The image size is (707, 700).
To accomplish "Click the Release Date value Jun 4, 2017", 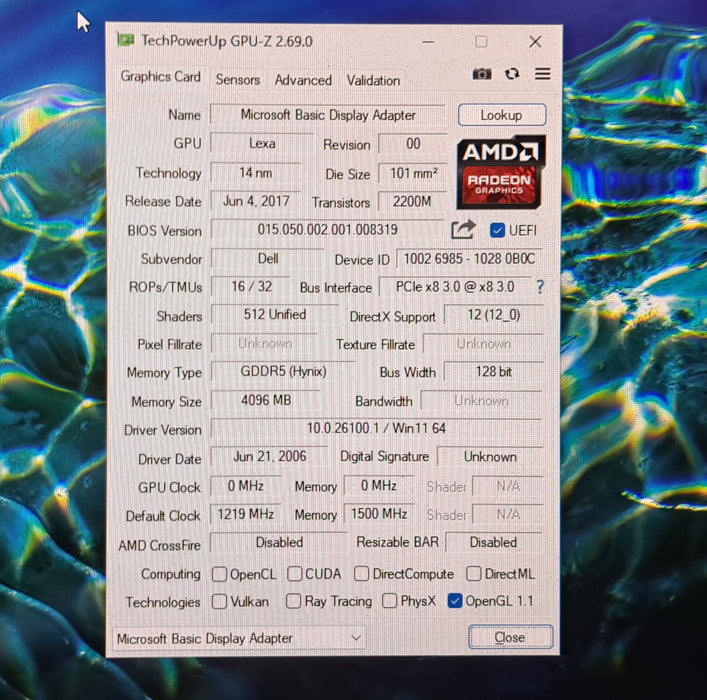I will 256,201.
